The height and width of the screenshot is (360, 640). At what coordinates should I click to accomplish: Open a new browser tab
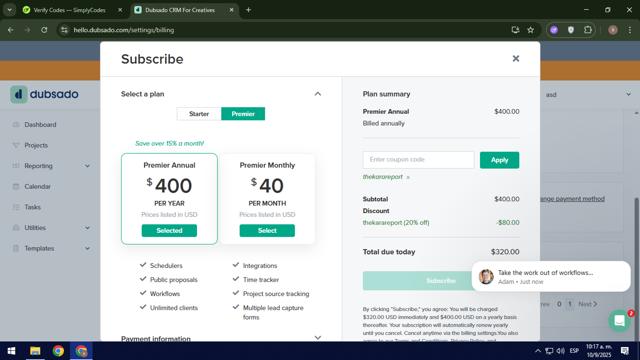point(248,10)
